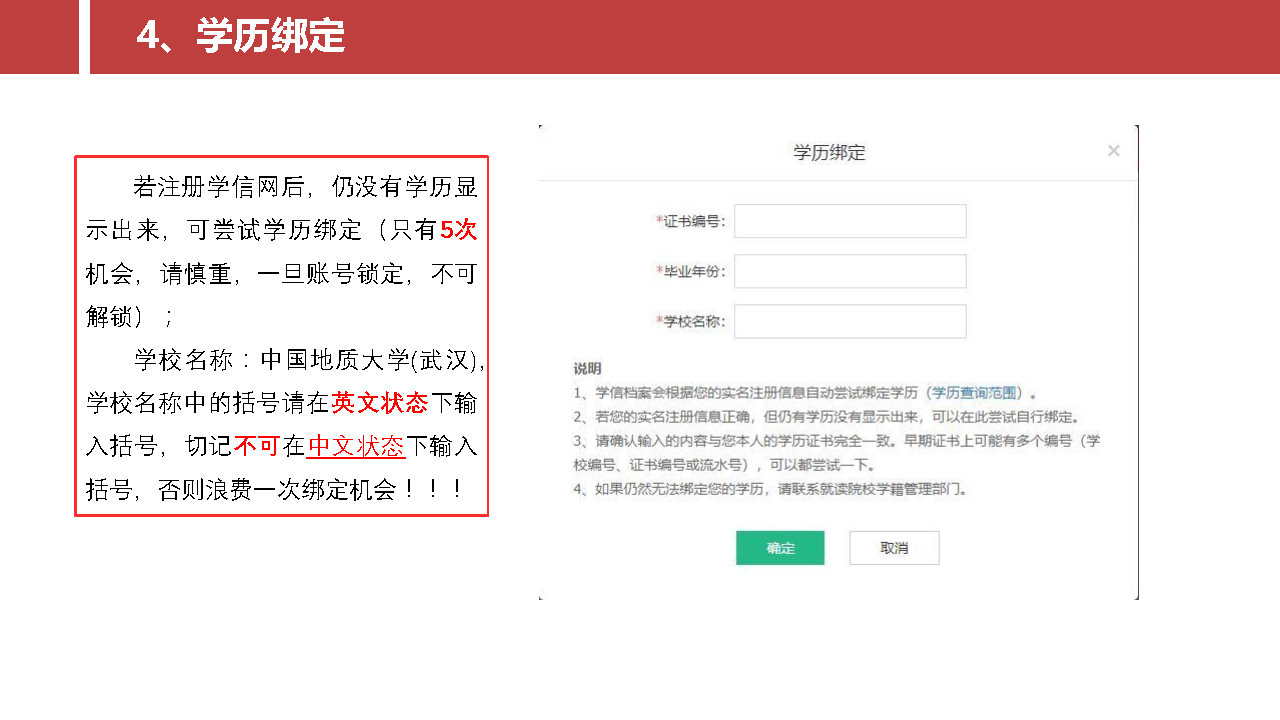Click the underlined 中文状态 text

(356, 446)
